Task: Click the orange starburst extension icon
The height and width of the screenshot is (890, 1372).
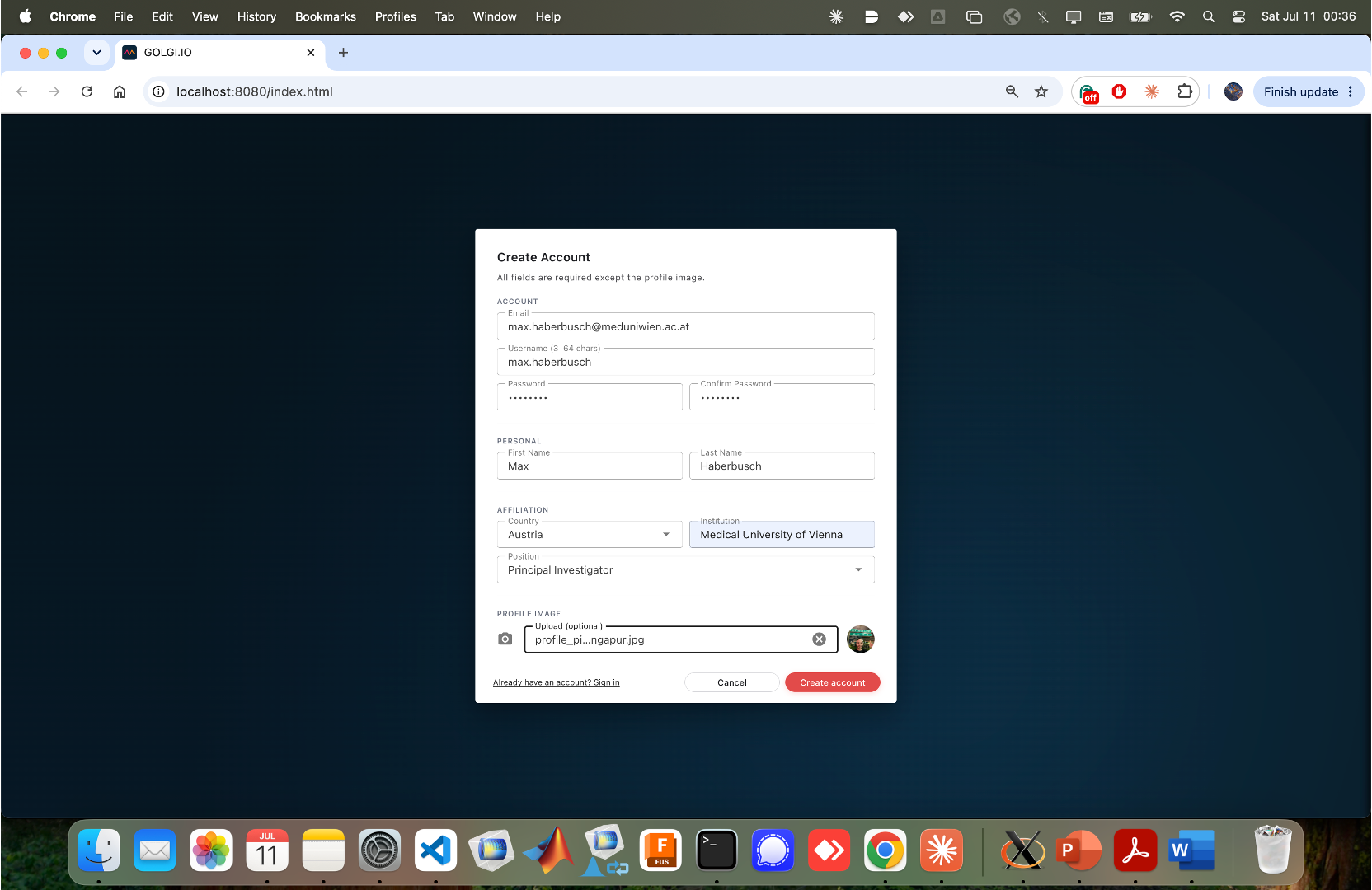Action: [x=1152, y=91]
